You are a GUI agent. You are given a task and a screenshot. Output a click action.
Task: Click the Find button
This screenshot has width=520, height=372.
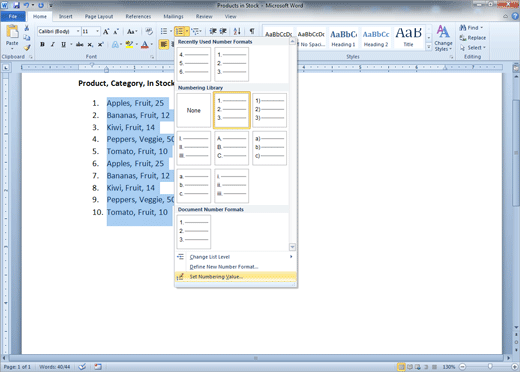471,28
